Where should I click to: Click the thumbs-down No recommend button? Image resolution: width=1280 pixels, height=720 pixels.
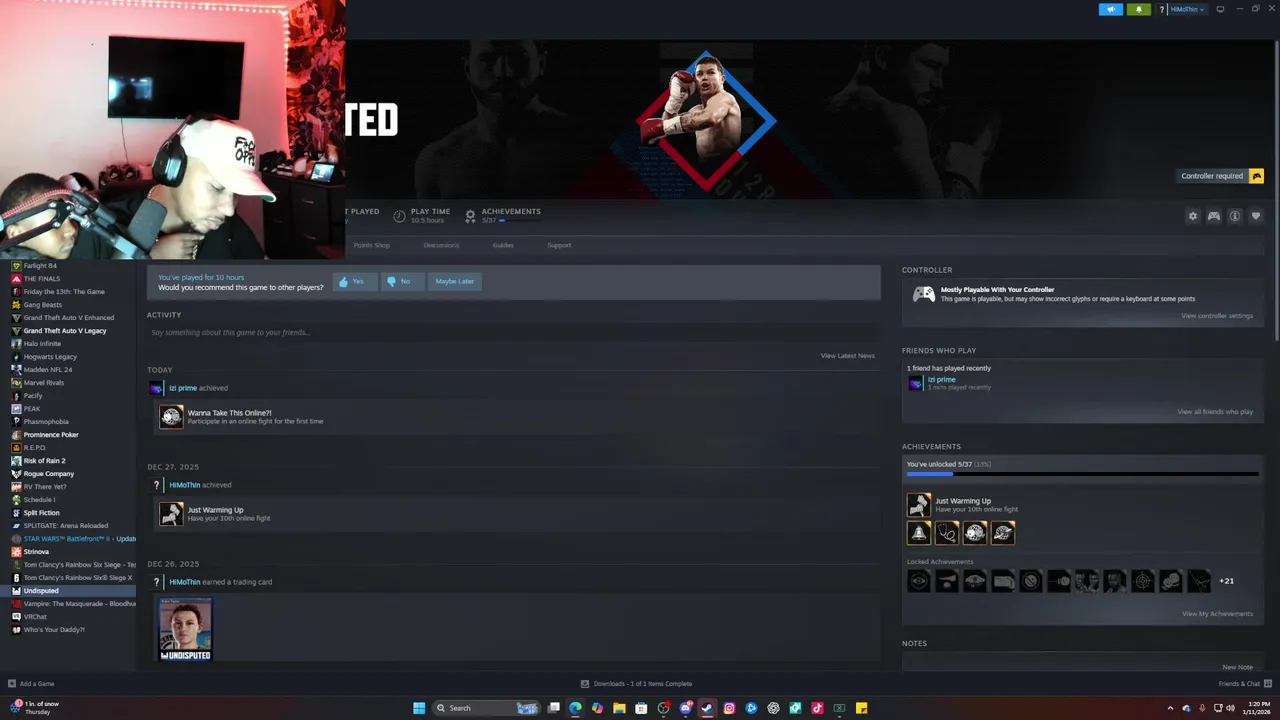pyautogui.click(x=400, y=282)
